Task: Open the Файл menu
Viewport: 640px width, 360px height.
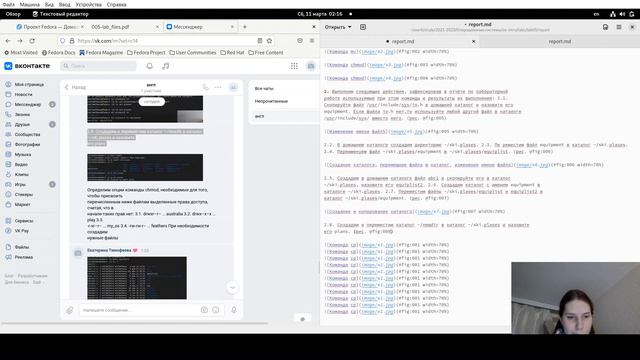Action: (x=9, y=4)
